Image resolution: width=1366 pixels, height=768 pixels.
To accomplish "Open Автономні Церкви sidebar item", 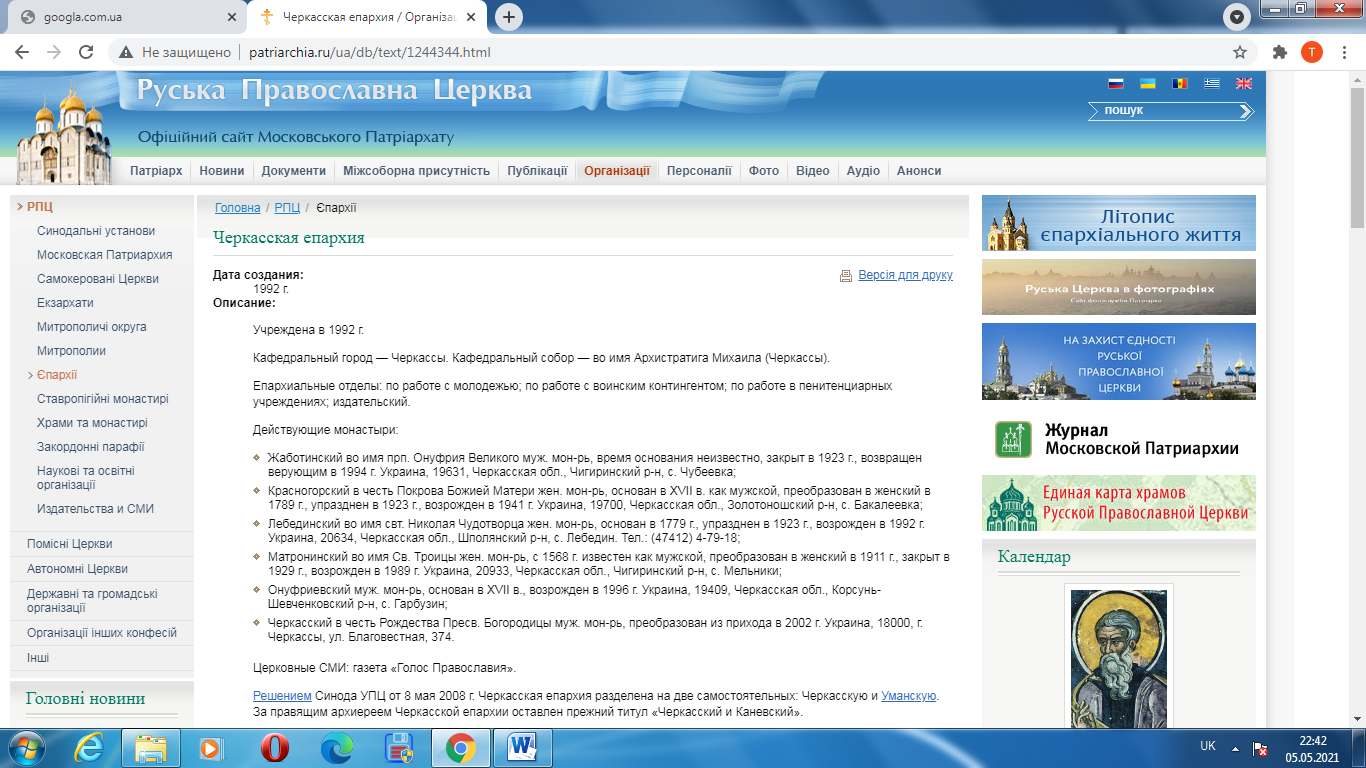I will point(77,569).
